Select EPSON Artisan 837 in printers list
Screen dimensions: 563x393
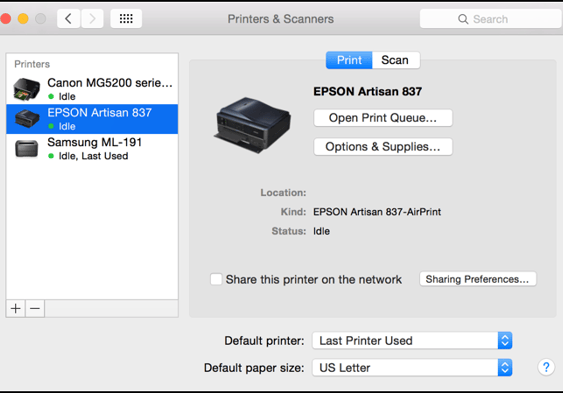[x=92, y=119]
